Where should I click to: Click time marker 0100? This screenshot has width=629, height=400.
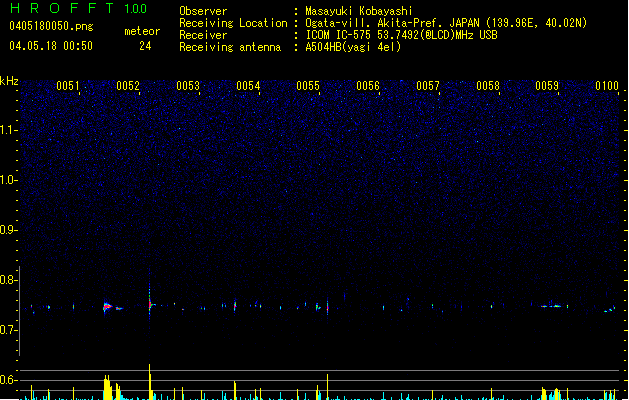(607, 85)
